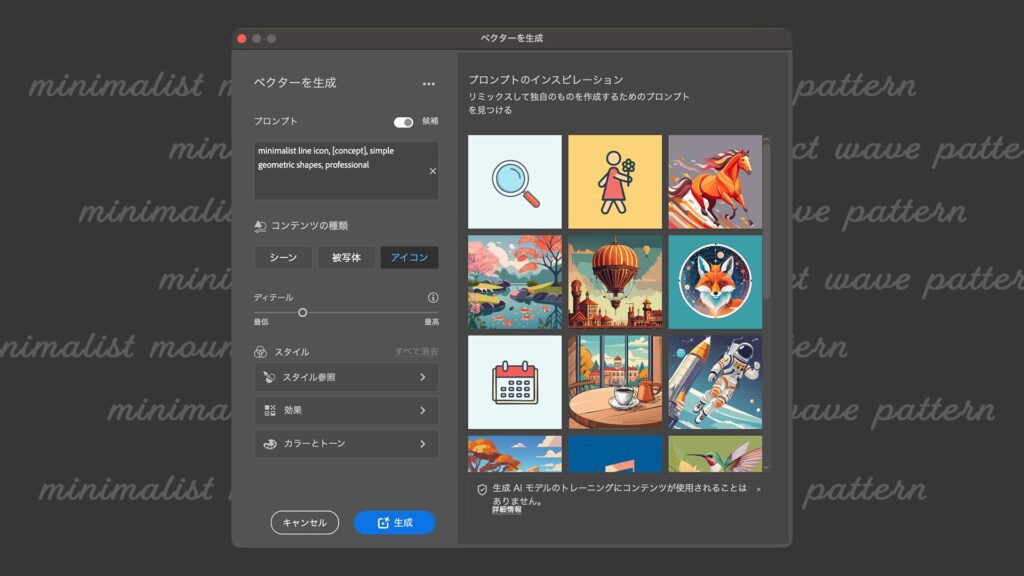Viewport: 1024px width, 576px height.
Task: Select the アイコン content type
Action: point(409,258)
